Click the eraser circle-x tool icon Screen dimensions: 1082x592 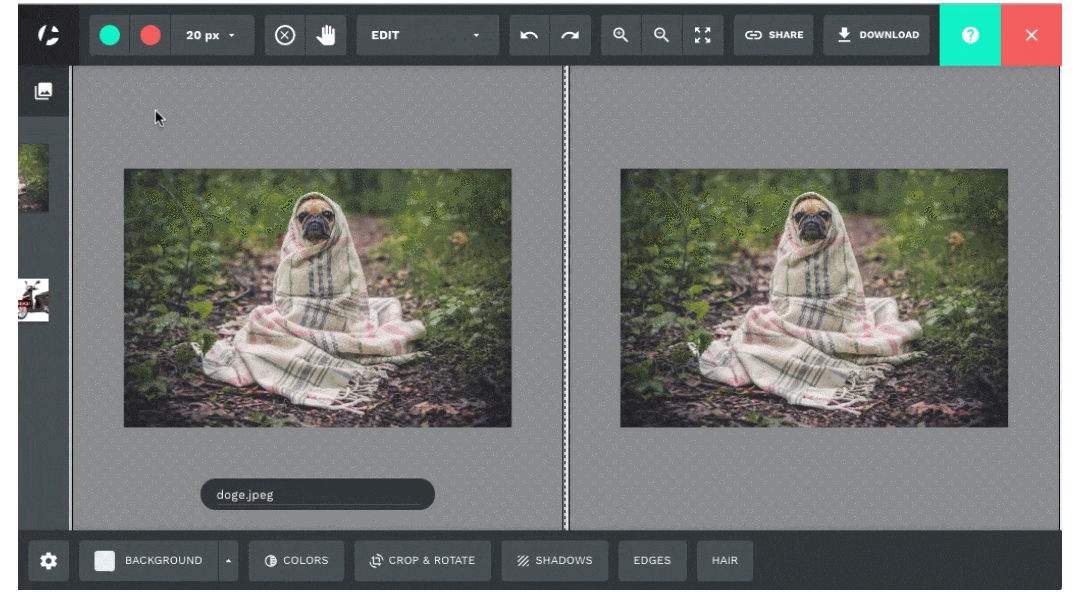(x=285, y=35)
